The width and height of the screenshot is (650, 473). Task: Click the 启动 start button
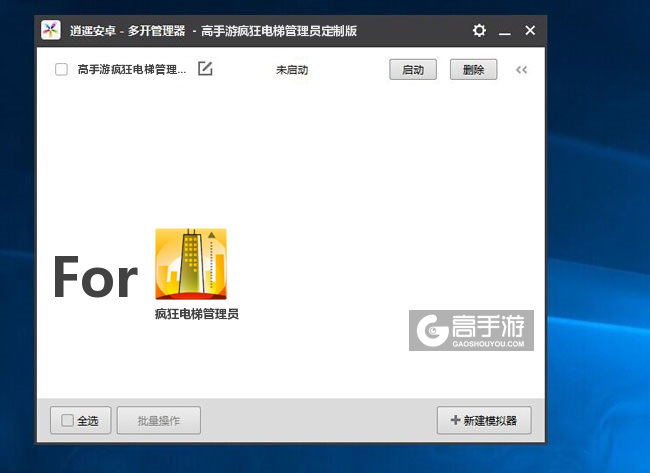413,70
